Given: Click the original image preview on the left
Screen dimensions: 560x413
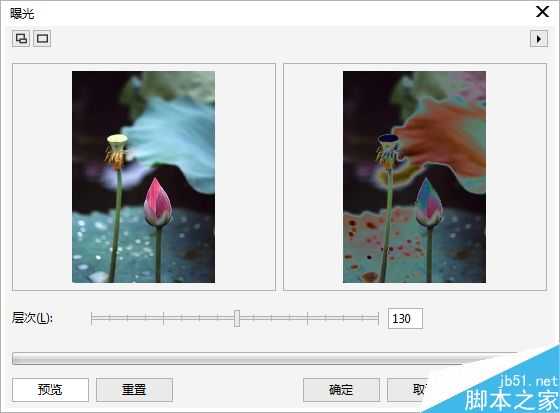Looking at the screenshot, I should tap(143, 177).
